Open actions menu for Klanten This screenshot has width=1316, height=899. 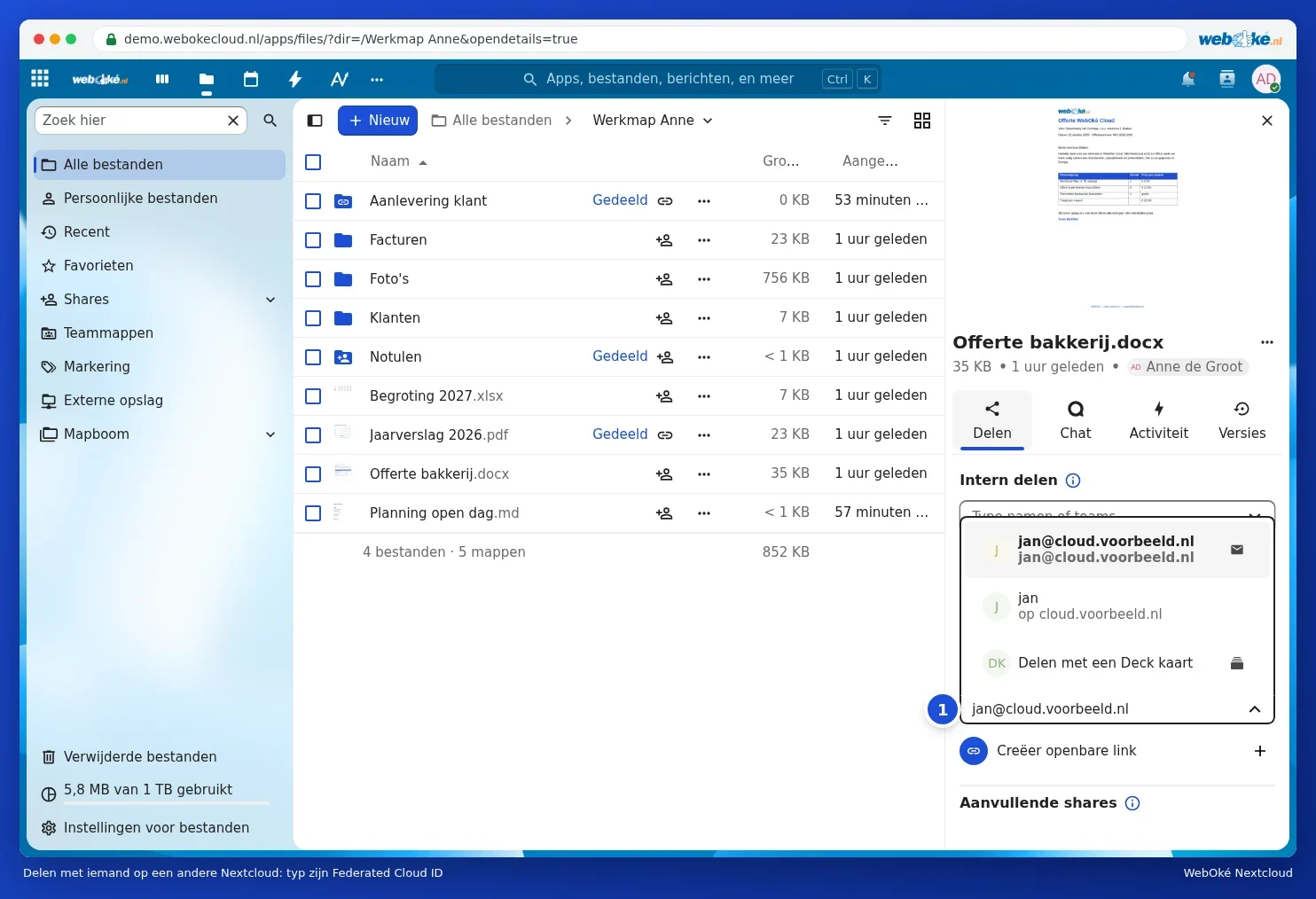[x=704, y=318]
